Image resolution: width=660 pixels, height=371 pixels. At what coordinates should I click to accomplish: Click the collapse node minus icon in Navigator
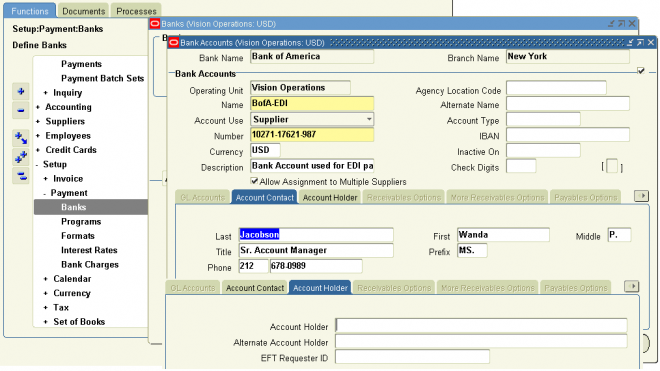pos(21,111)
